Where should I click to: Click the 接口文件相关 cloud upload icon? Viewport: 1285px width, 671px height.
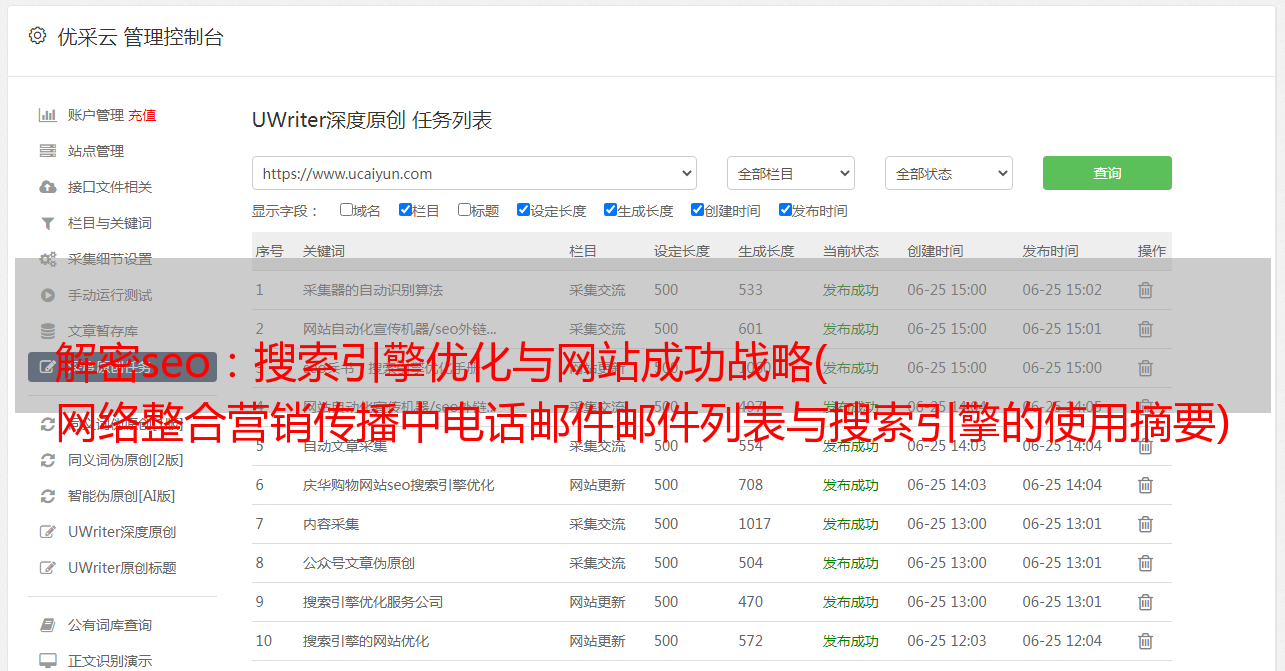pyautogui.click(x=47, y=187)
